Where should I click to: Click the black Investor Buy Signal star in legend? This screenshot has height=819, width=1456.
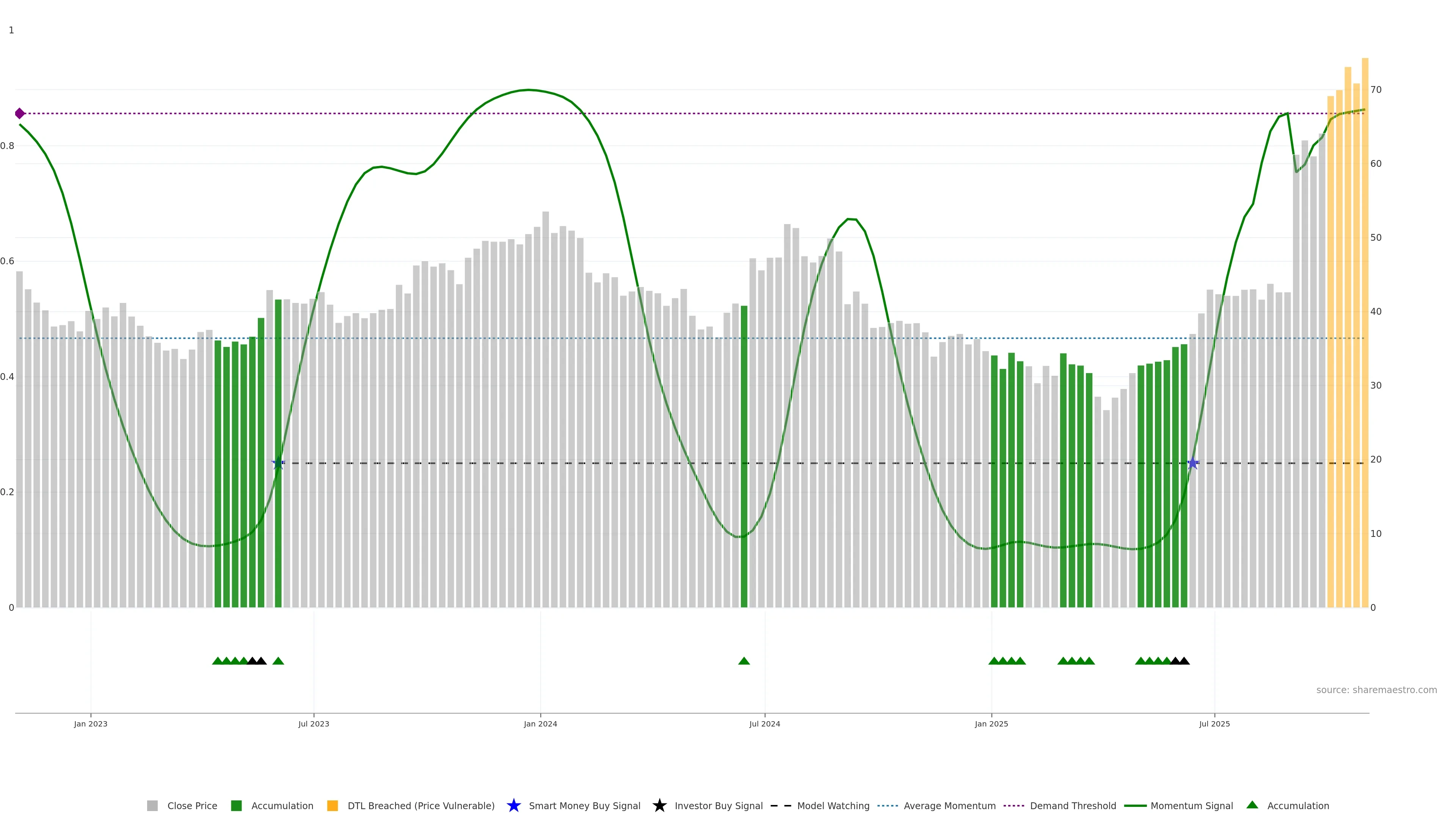[659, 805]
